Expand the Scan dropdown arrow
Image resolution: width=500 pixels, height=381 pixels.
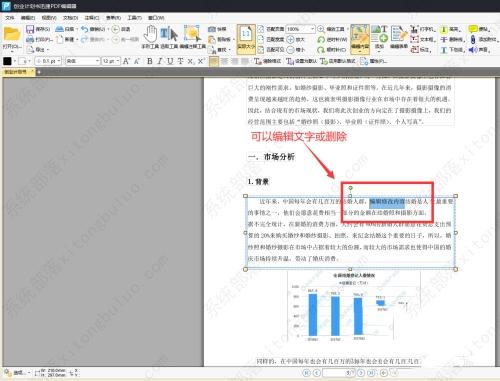[x=77, y=29]
